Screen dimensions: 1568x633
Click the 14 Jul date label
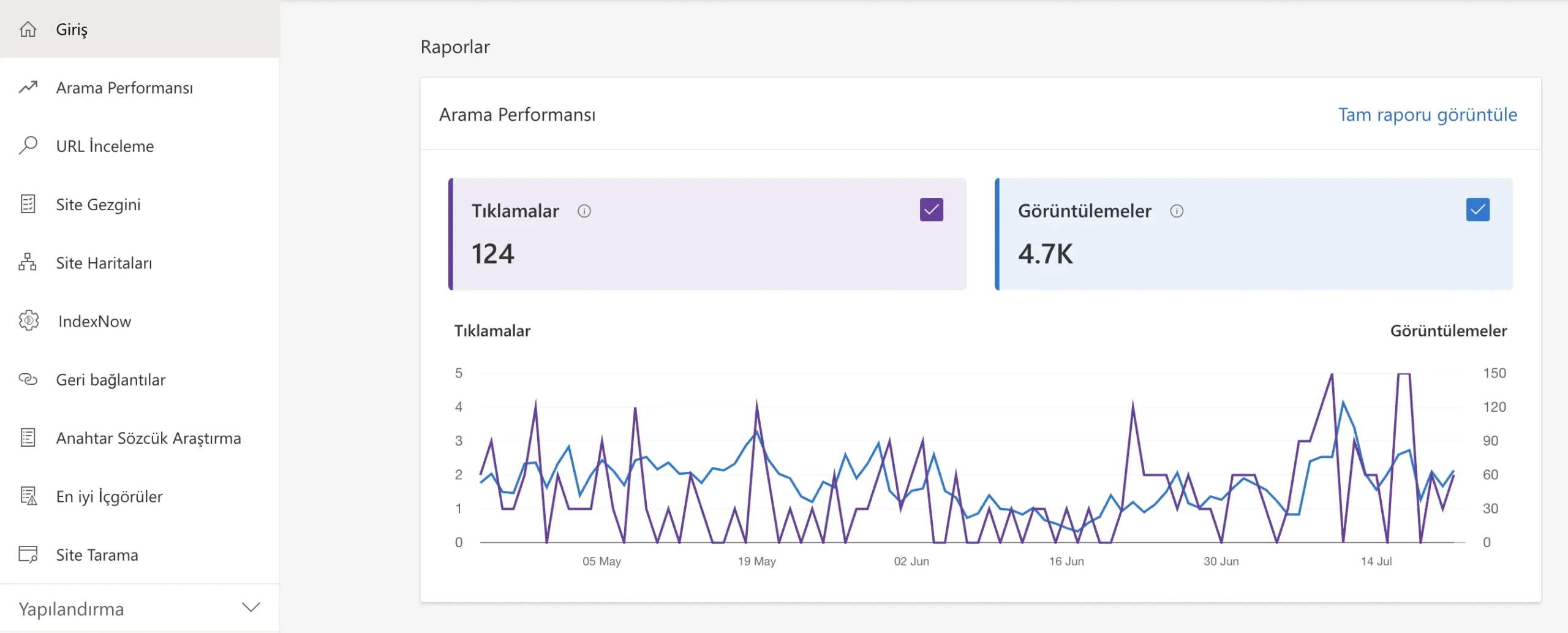1376,561
